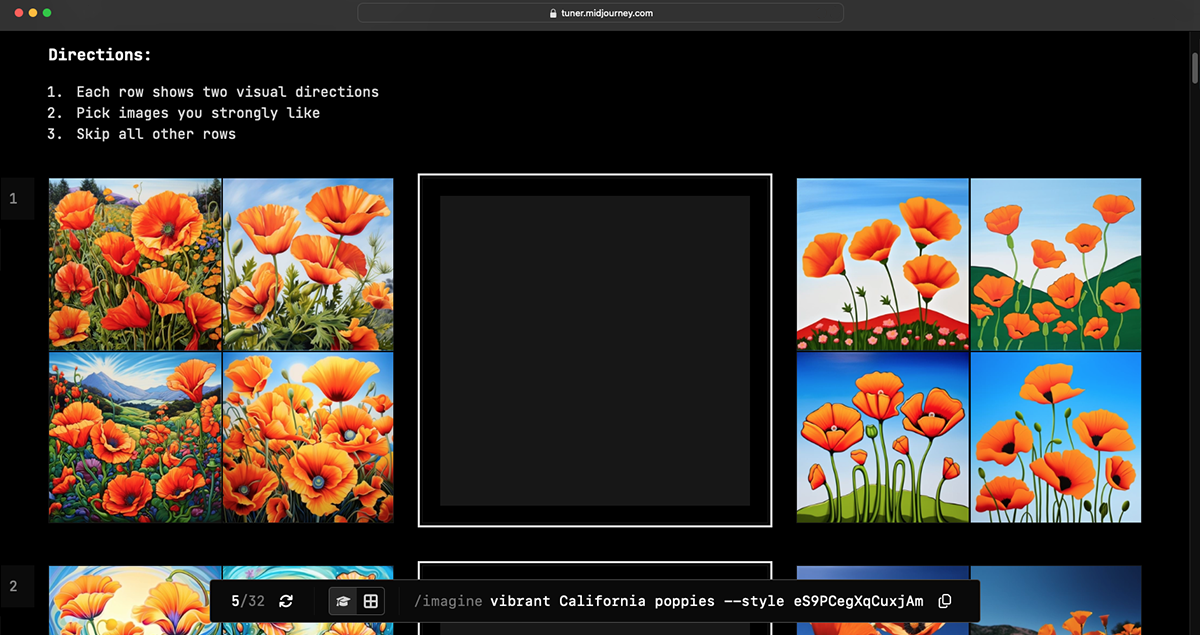Viewport: 1200px width, 635px height.
Task: Click the style code eS9PCegXqCuxjAm text
Action: click(858, 601)
